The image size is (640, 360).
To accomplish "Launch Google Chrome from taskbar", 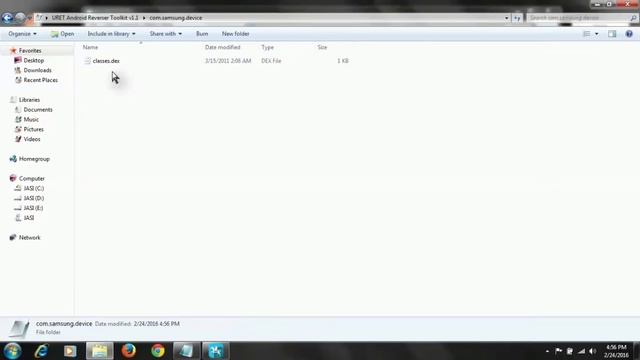I will click(x=158, y=351).
